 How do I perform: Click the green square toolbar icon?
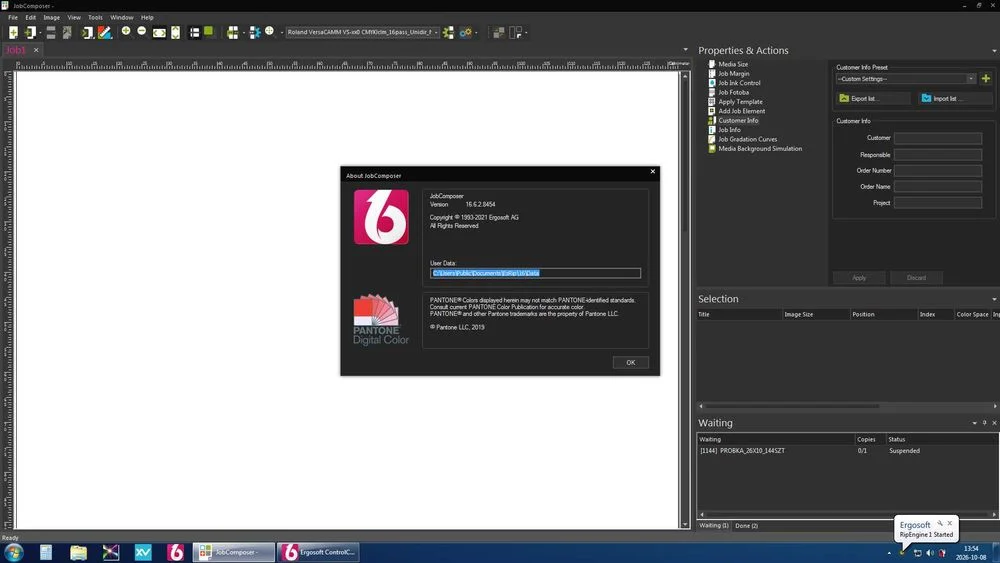click(209, 31)
